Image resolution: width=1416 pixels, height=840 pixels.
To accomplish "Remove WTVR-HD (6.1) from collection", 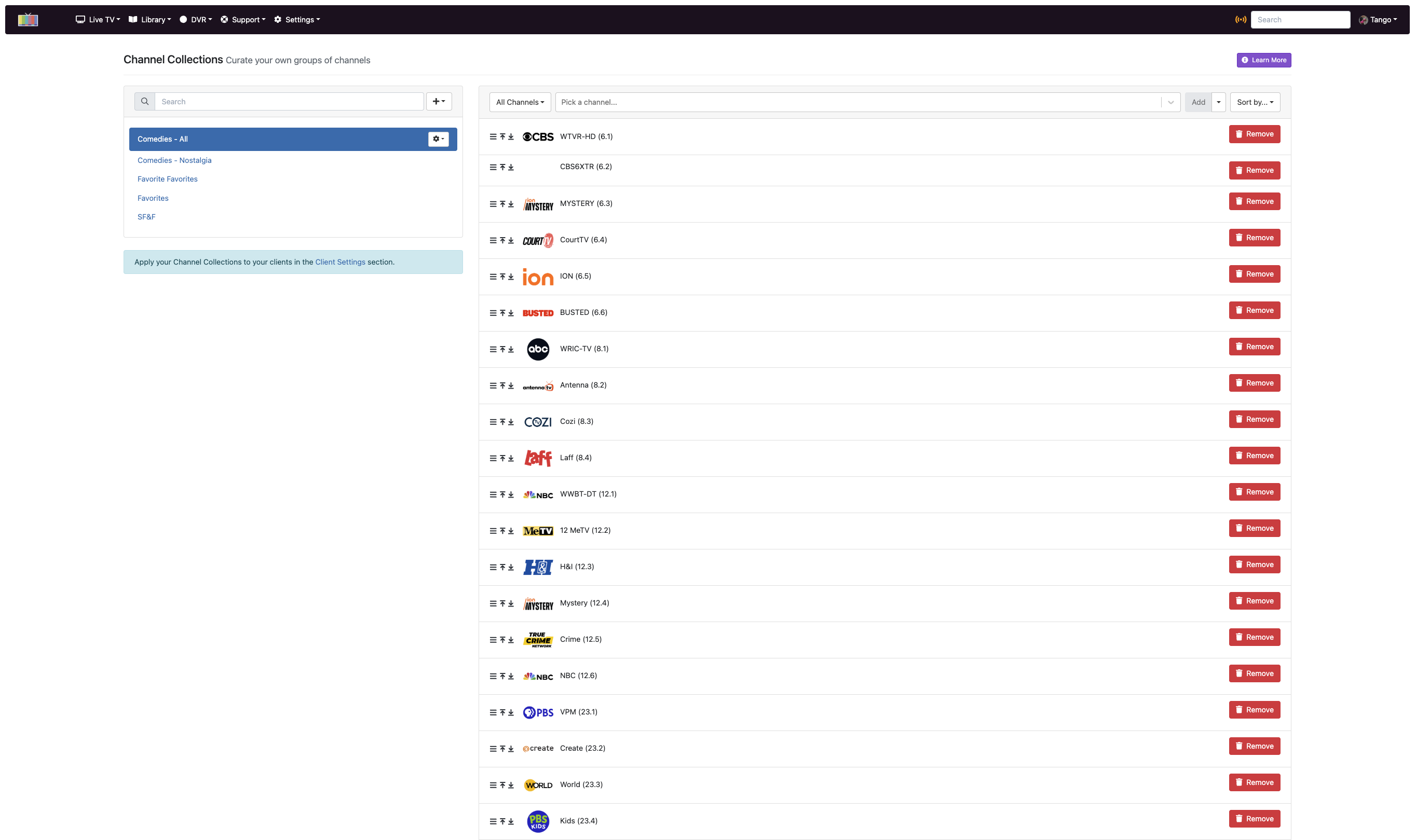I will coord(1254,134).
